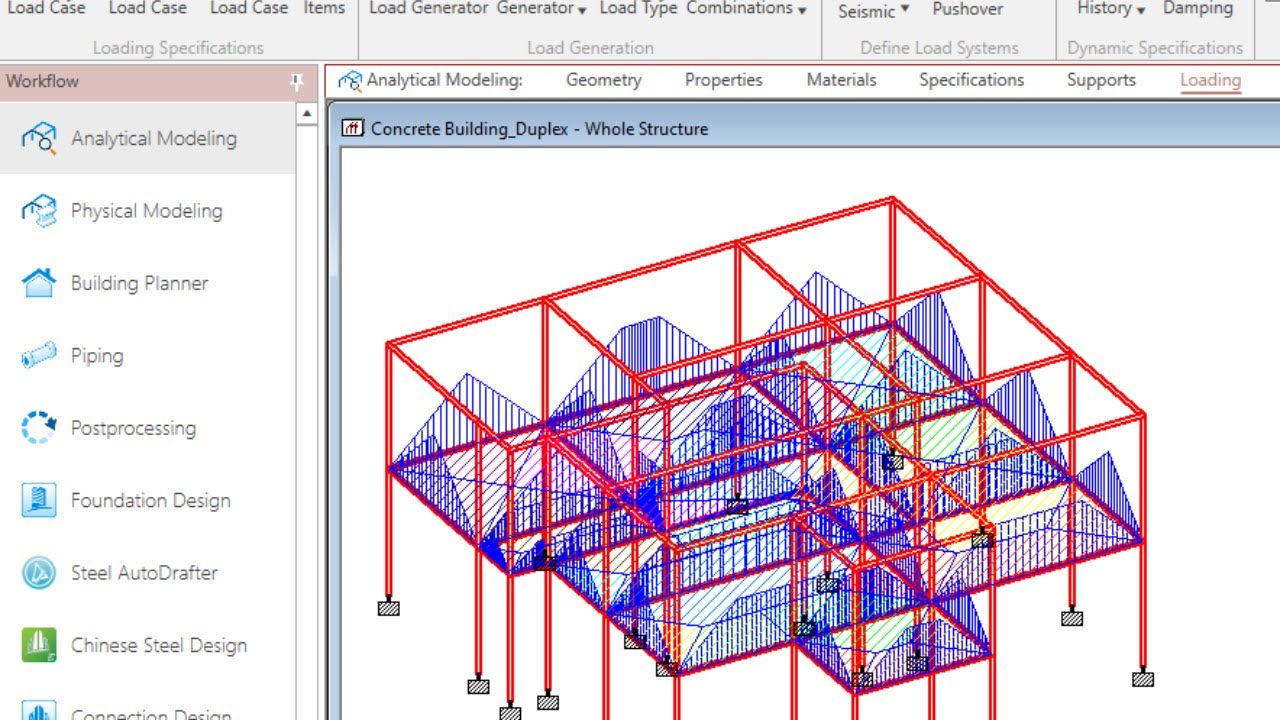1280x720 pixels.
Task: Launch the Steel AutoDrafter workflow
Action: point(148,573)
